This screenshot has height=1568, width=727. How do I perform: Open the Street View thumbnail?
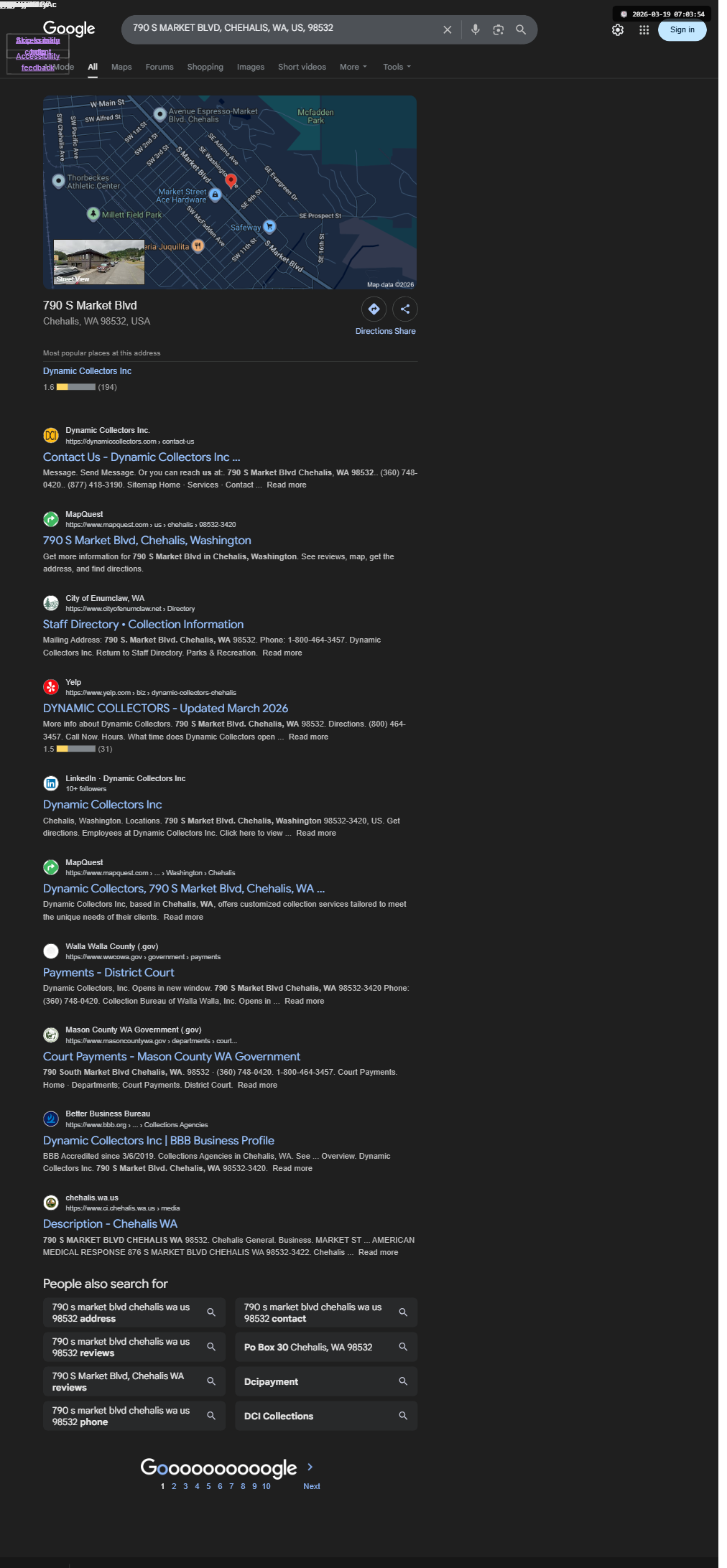click(99, 262)
